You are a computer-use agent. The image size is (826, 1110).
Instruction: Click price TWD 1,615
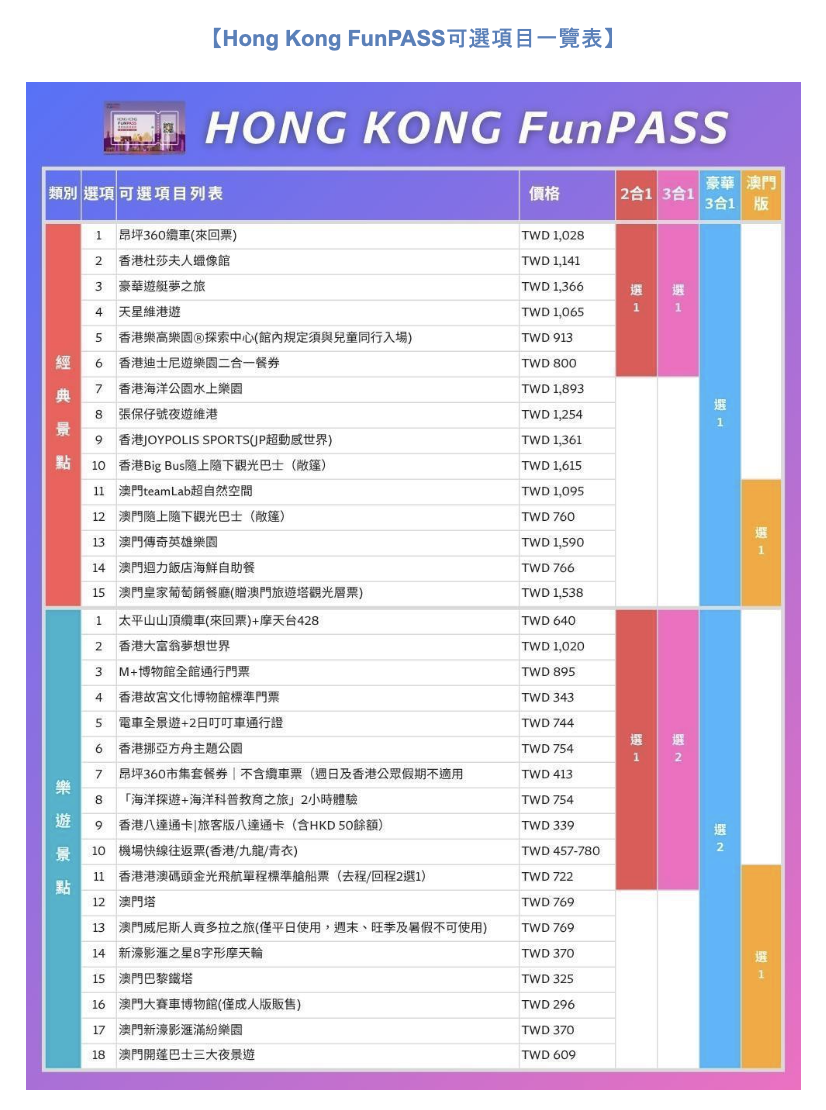point(552,465)
